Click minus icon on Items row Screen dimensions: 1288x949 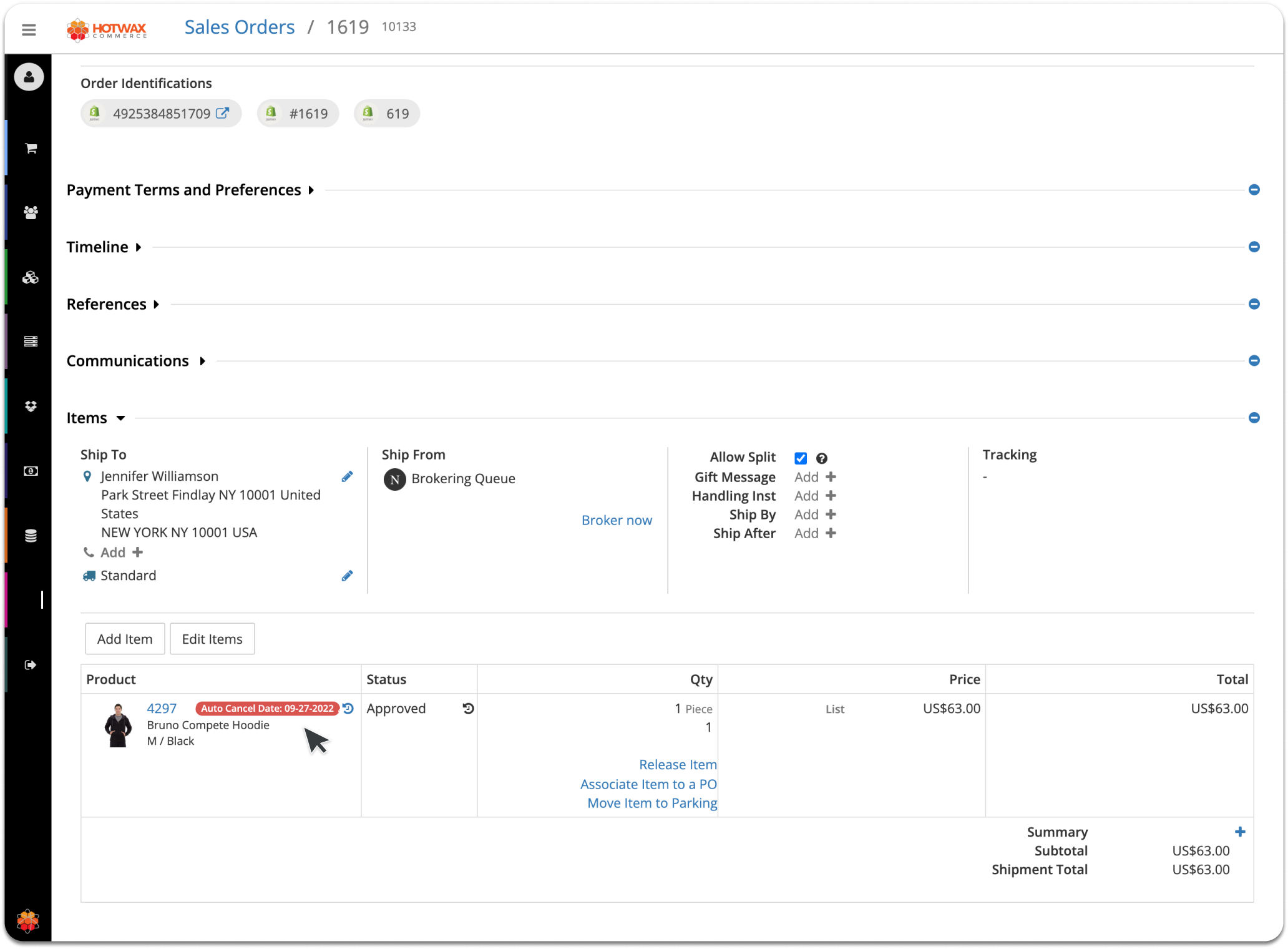(1254, 418)
